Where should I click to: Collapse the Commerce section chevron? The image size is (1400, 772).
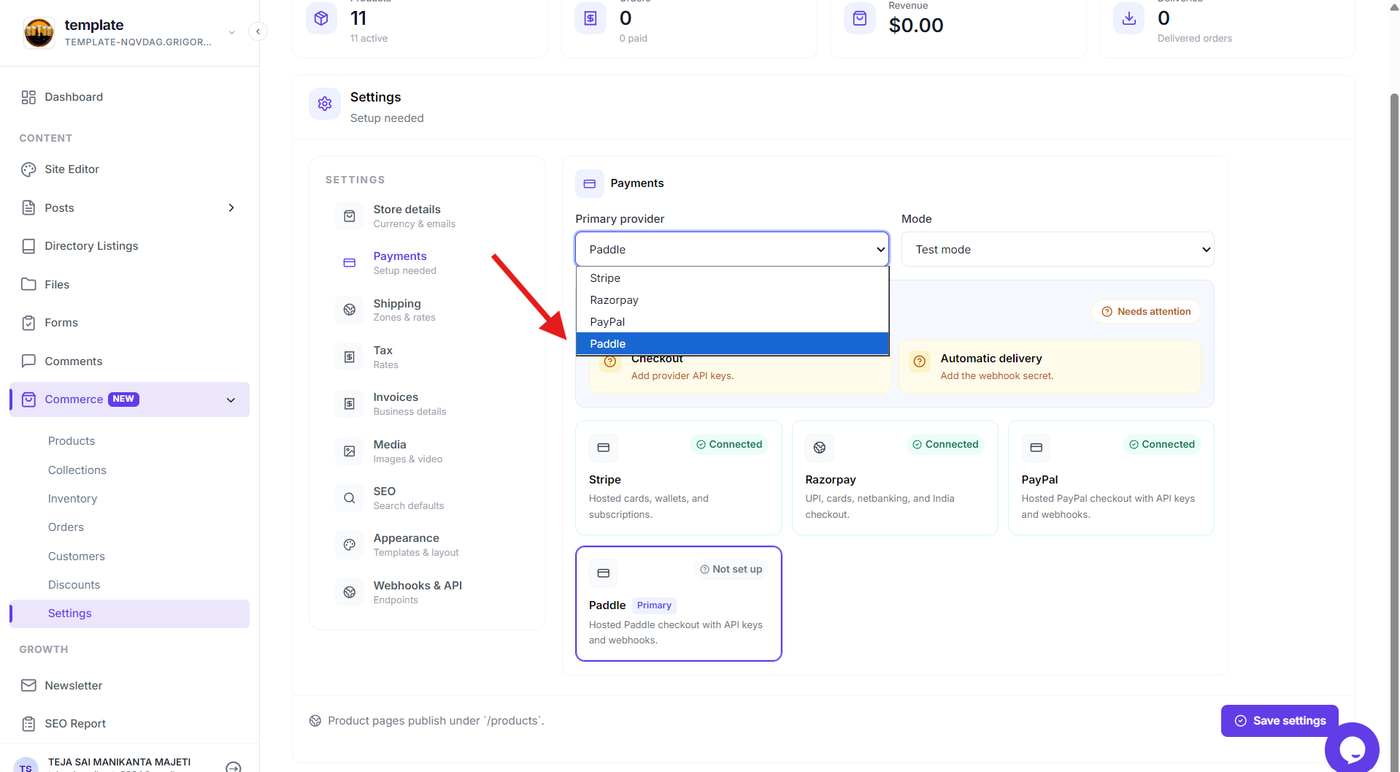click(x=231, y=400)
